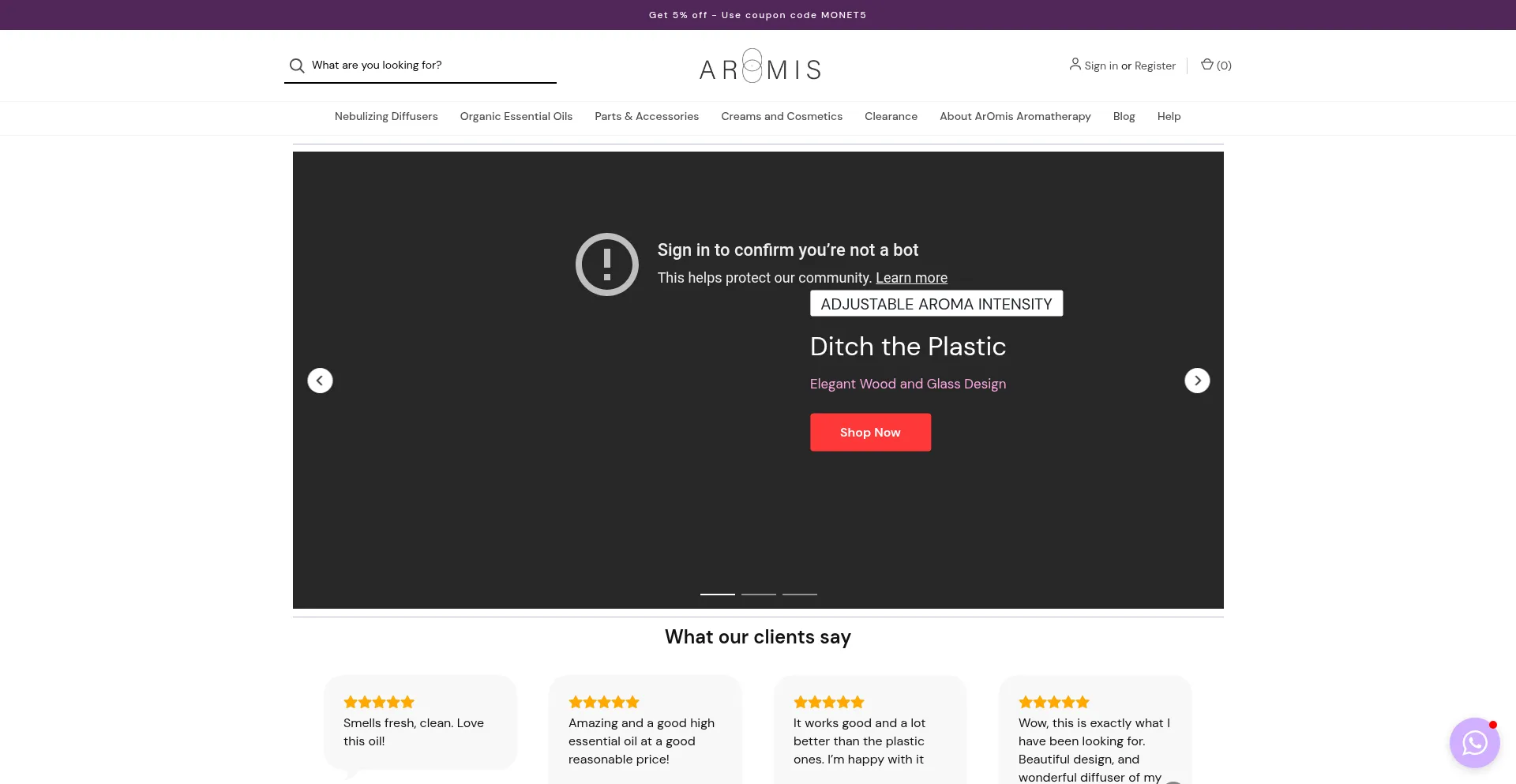The width and height of the screenshot is (1516, 784).
Task: Select the first carousel slide indicator
Action: point(717,594)
